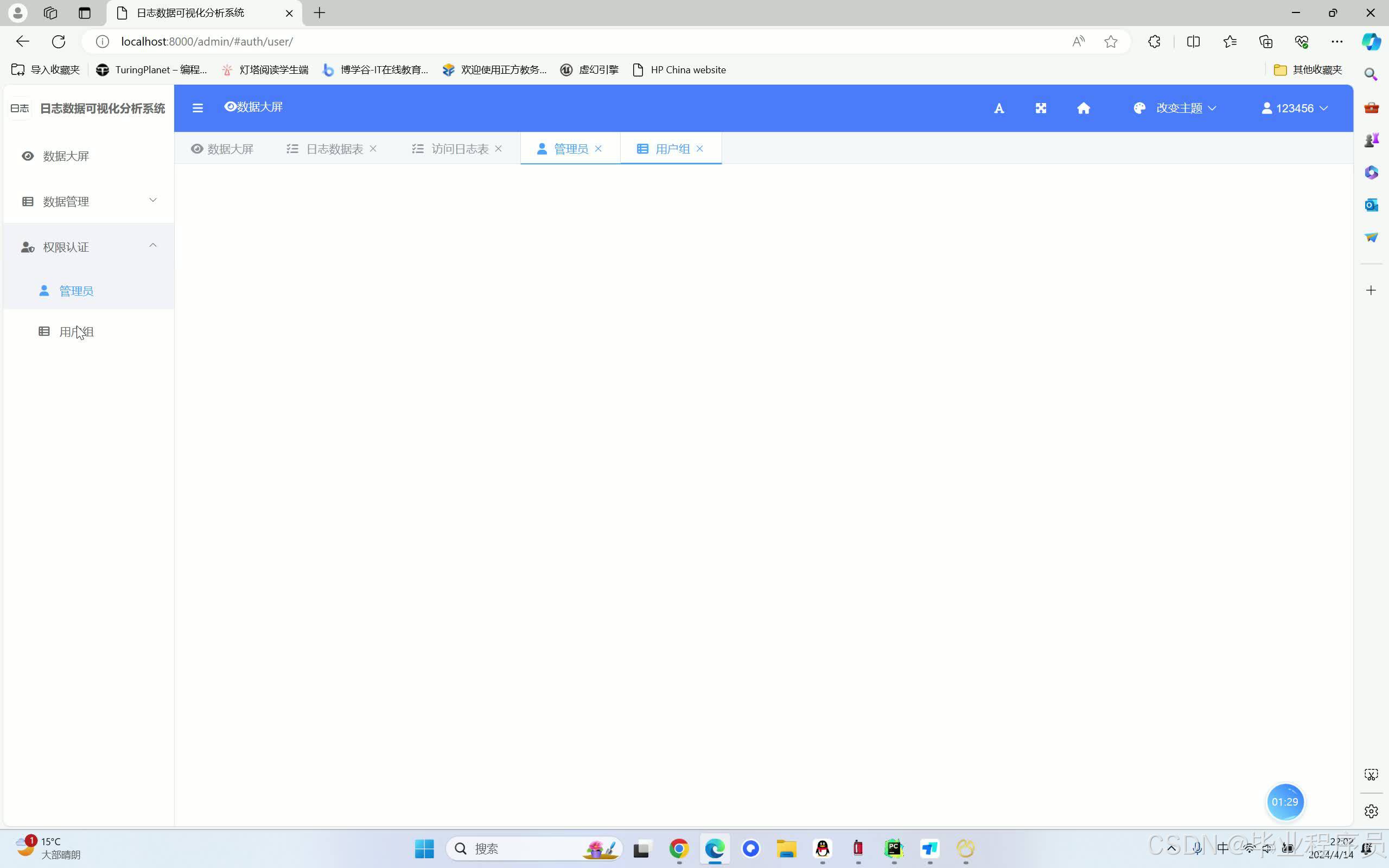
Task: Open 用户组 in the sidebar
Action: coord(77,332)
